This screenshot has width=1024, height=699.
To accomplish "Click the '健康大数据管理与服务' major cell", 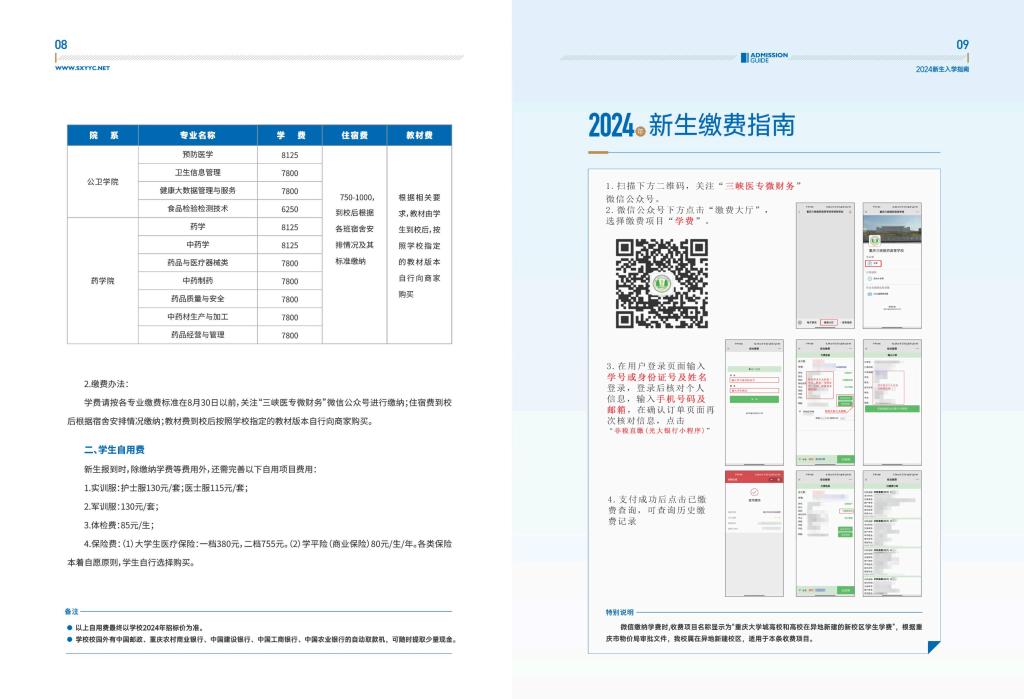I will [197, 191].
